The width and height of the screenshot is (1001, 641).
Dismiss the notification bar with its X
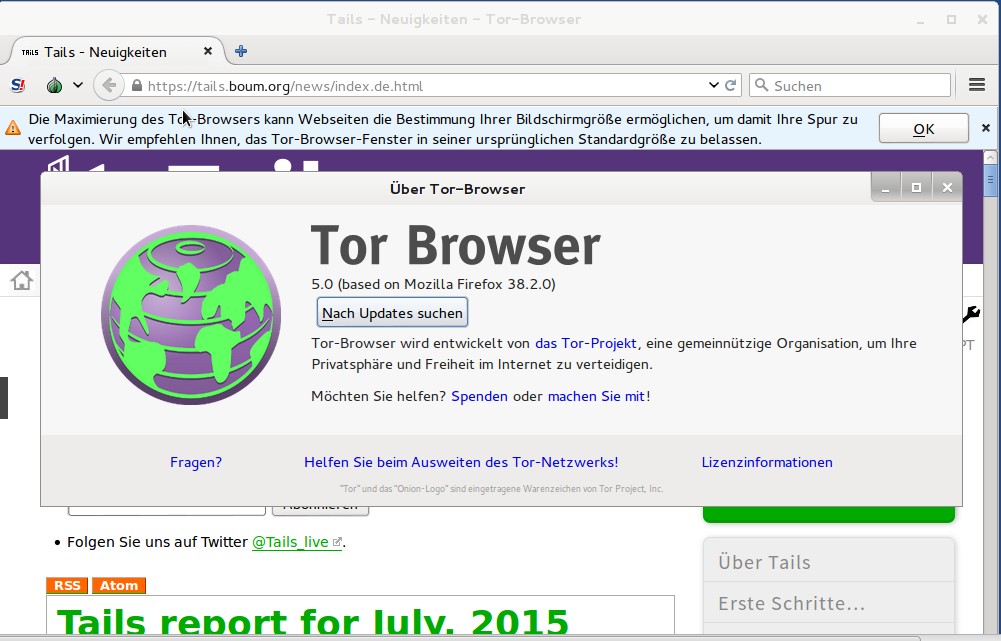pyautogui.click(x=986, y=128)
